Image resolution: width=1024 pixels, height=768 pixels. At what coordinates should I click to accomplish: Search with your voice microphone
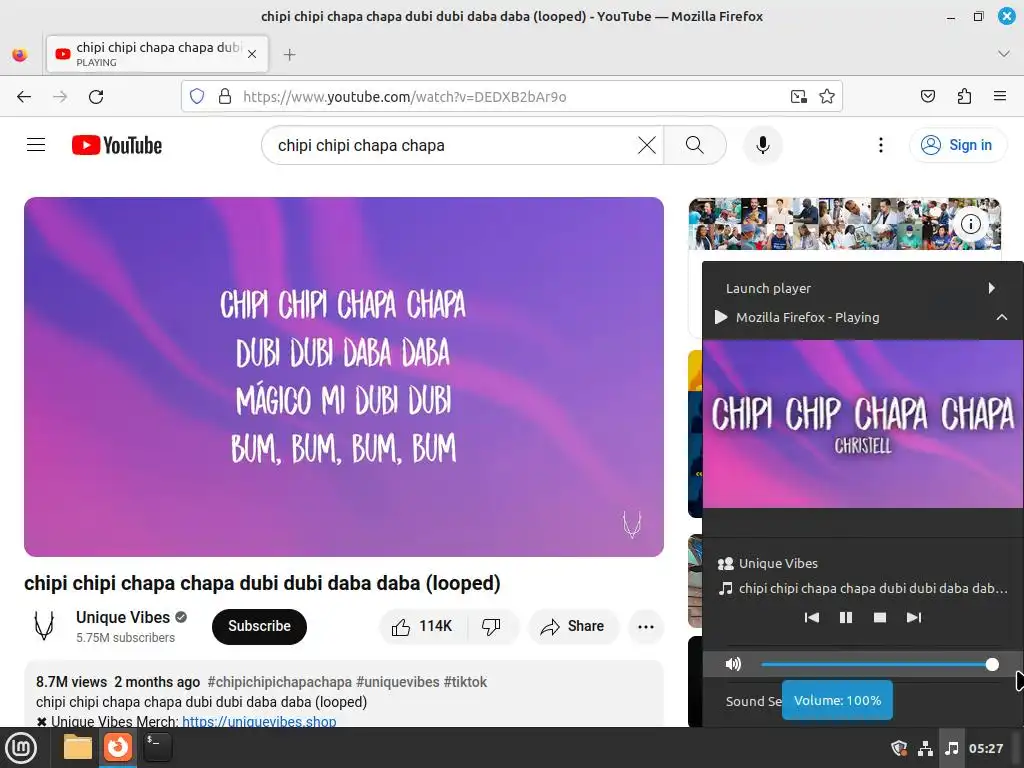pos(763,145)
